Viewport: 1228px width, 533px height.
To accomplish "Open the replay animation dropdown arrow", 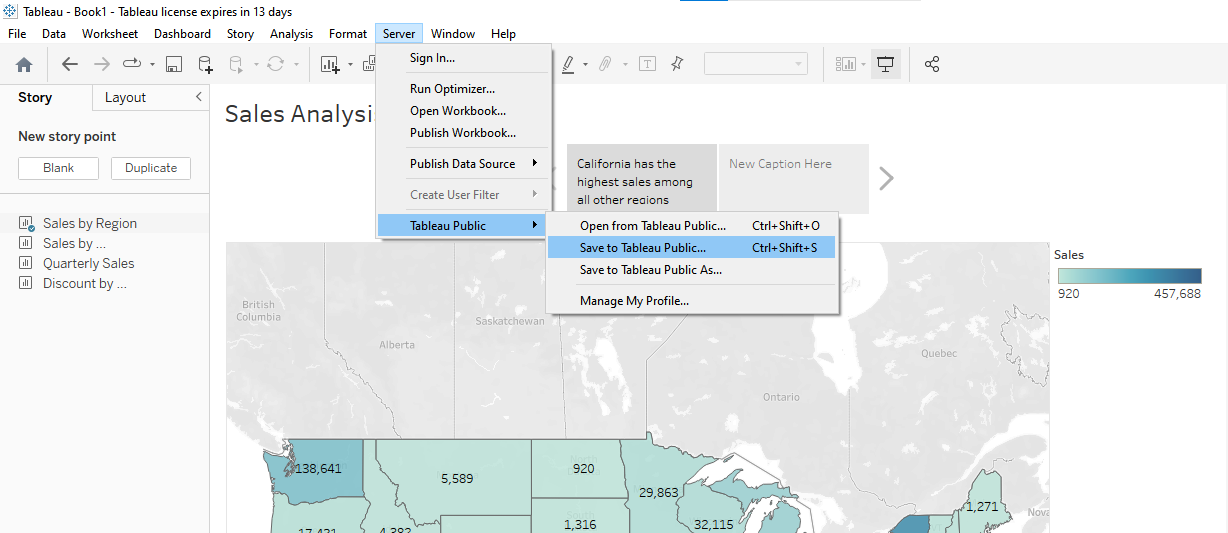I will pyautogui.click(x=152, y=65).
